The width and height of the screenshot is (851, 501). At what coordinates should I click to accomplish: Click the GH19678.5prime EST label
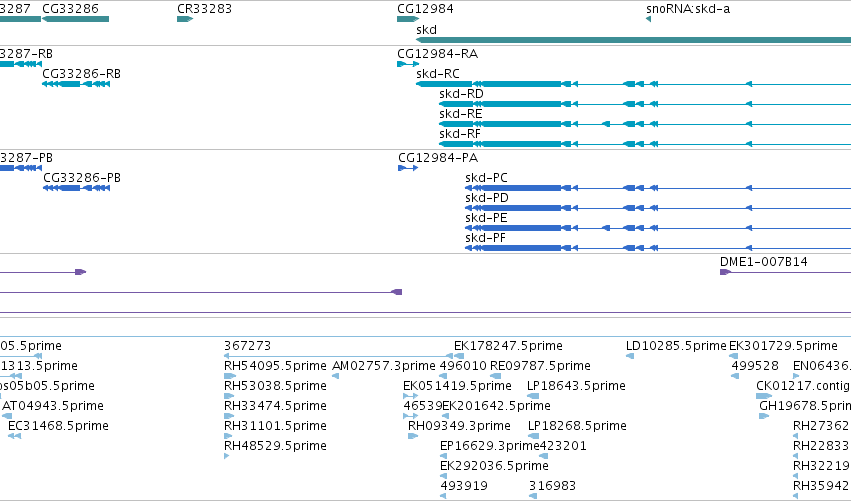pos(805,406)
